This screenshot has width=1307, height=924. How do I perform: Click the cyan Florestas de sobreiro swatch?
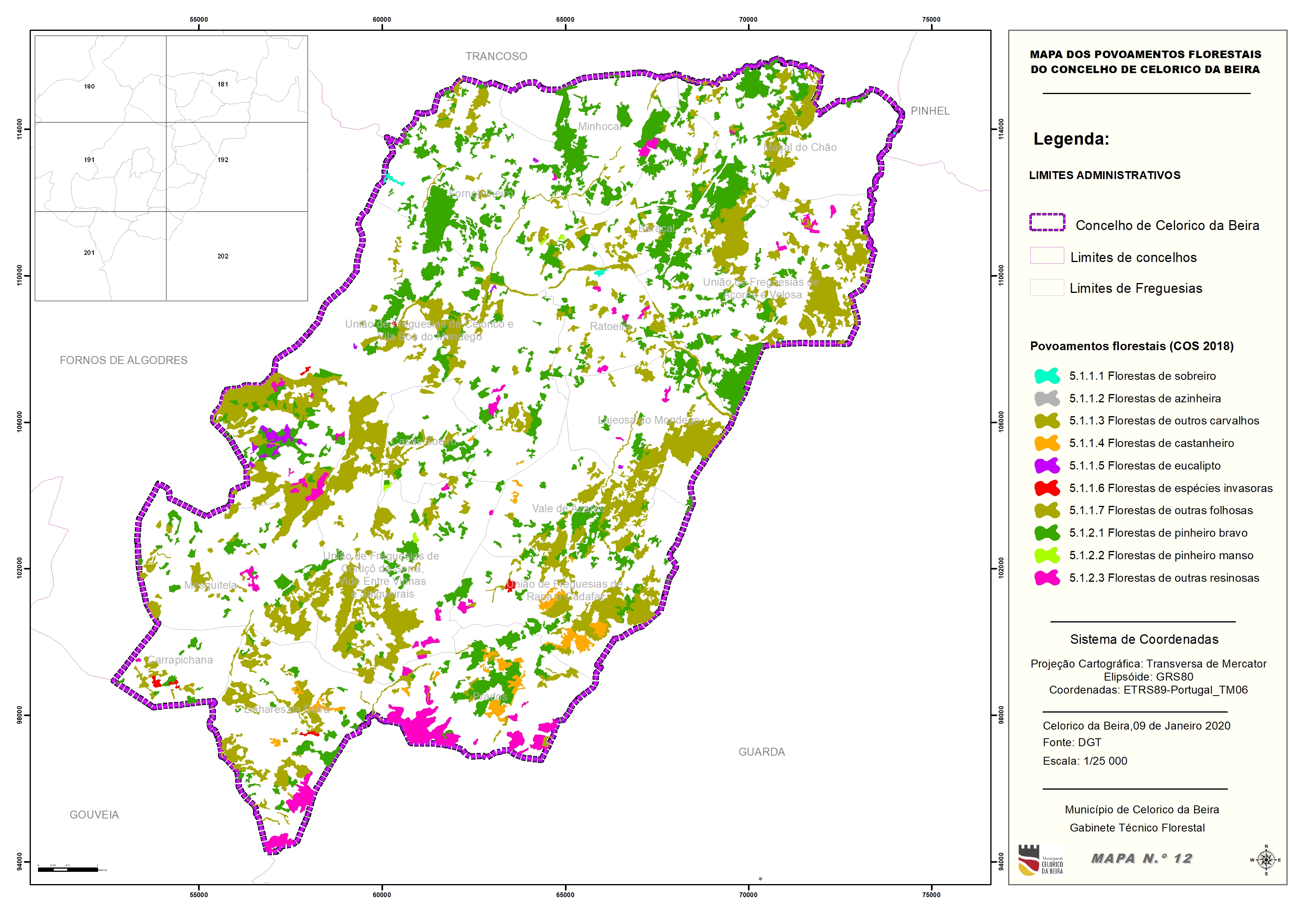pyautogui.click(x=1047, y=376)
